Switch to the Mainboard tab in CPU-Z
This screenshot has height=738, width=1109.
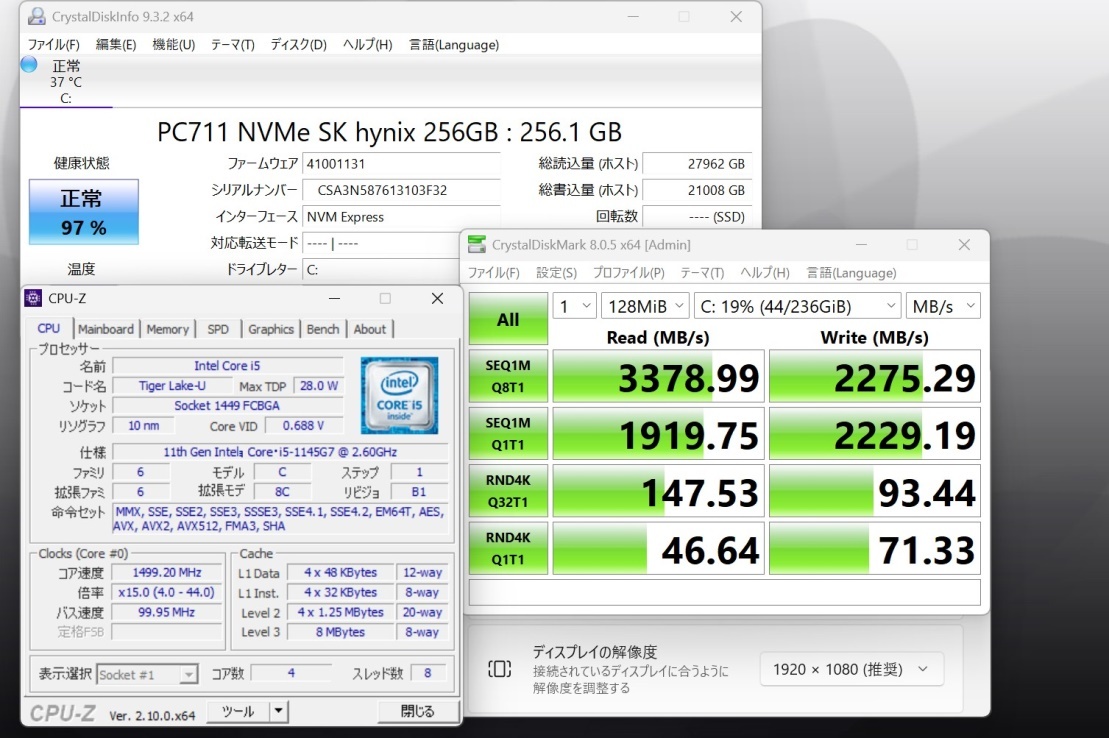tap(105, 329)
